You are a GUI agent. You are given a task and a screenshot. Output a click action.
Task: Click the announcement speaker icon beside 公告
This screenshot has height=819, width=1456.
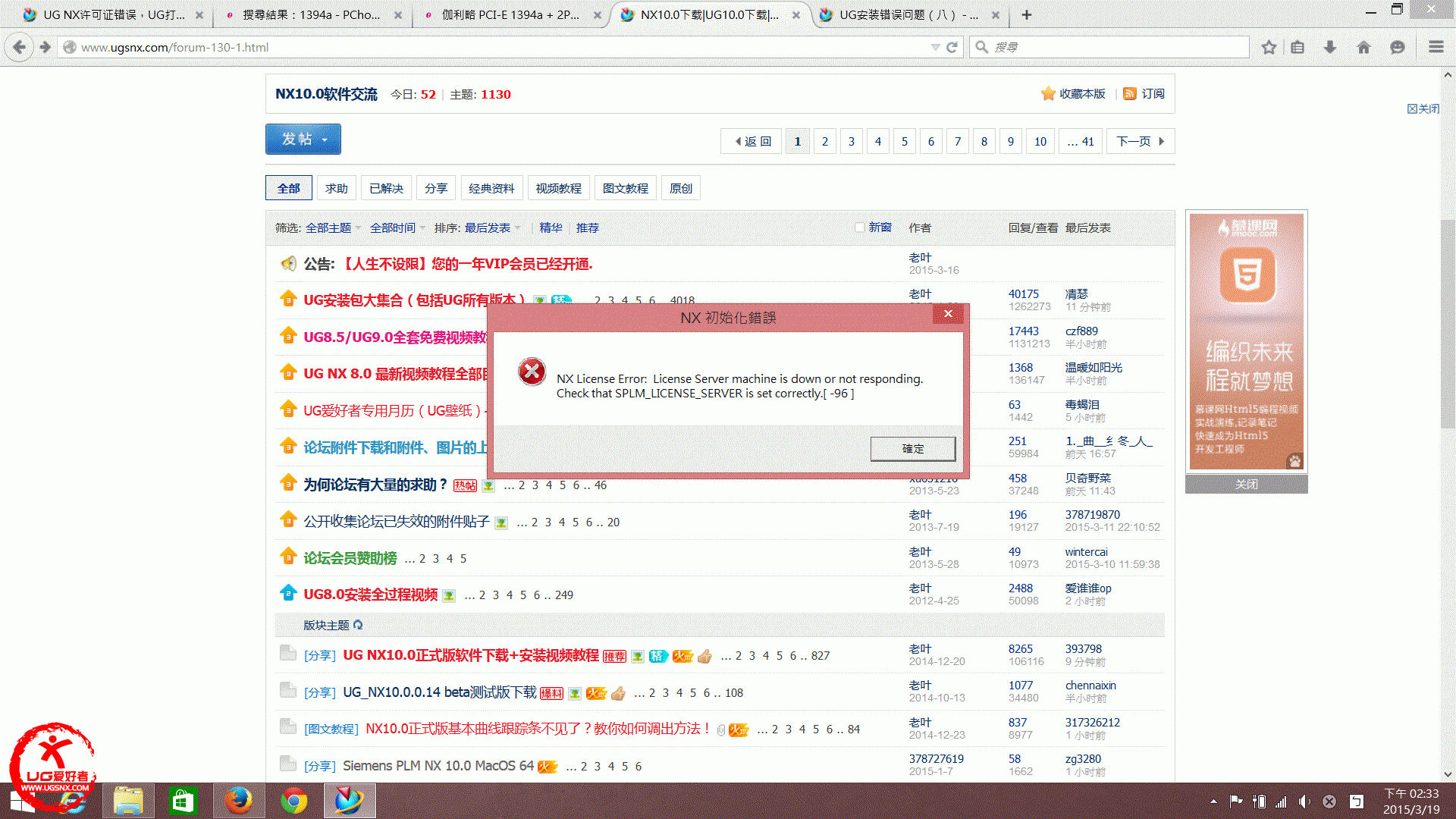tap(288, 264)
